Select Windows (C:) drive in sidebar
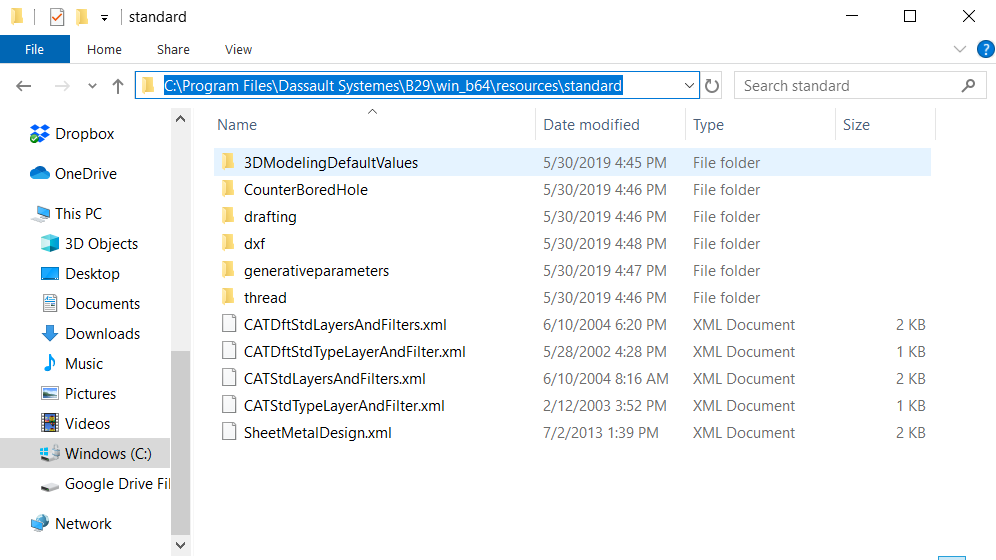Image resolution: width=996 pixels, height=560 pixels. [x=85, y=453]
